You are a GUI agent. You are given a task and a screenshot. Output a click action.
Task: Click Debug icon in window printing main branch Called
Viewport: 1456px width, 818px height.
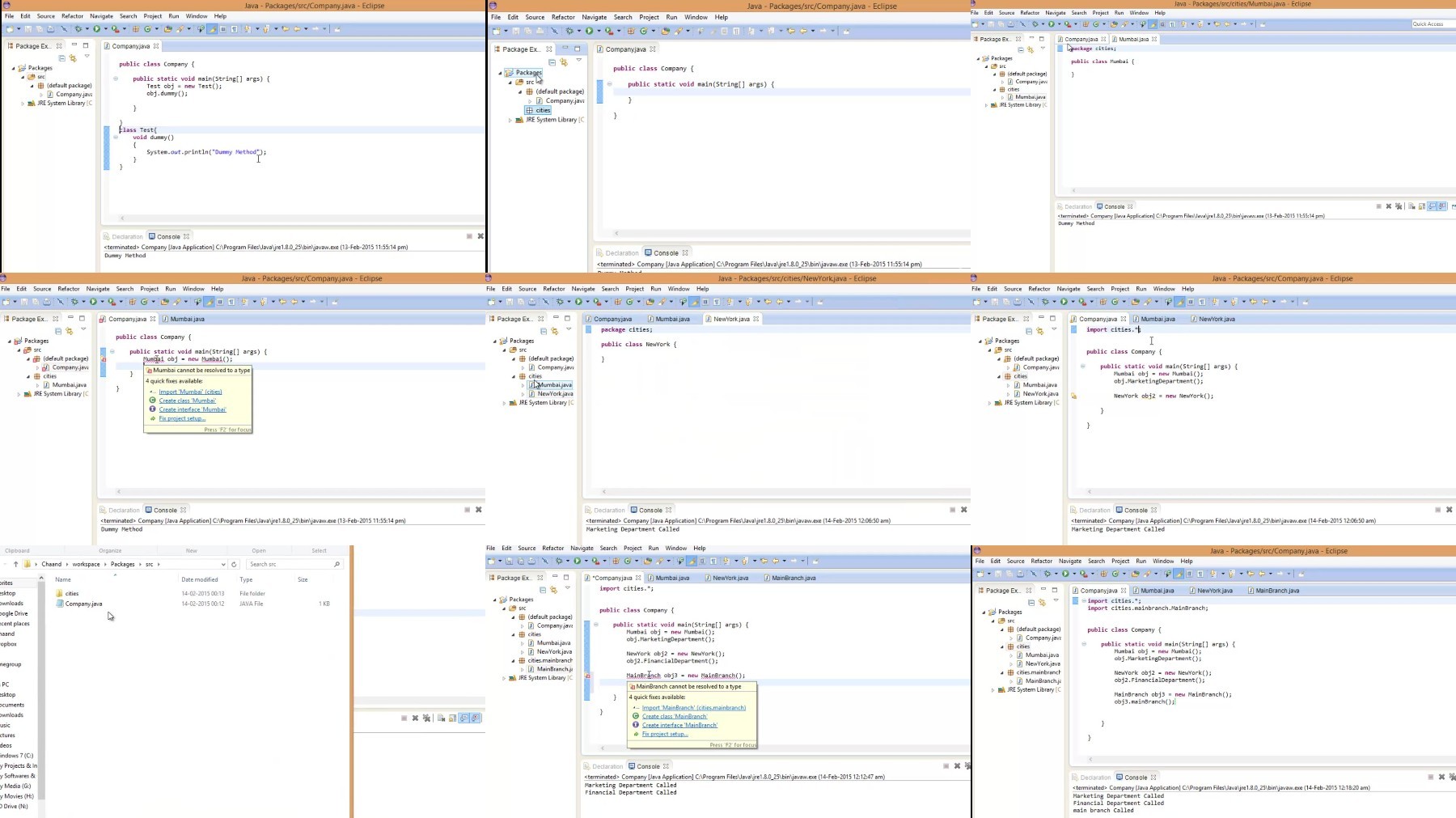coord(1048,574)
